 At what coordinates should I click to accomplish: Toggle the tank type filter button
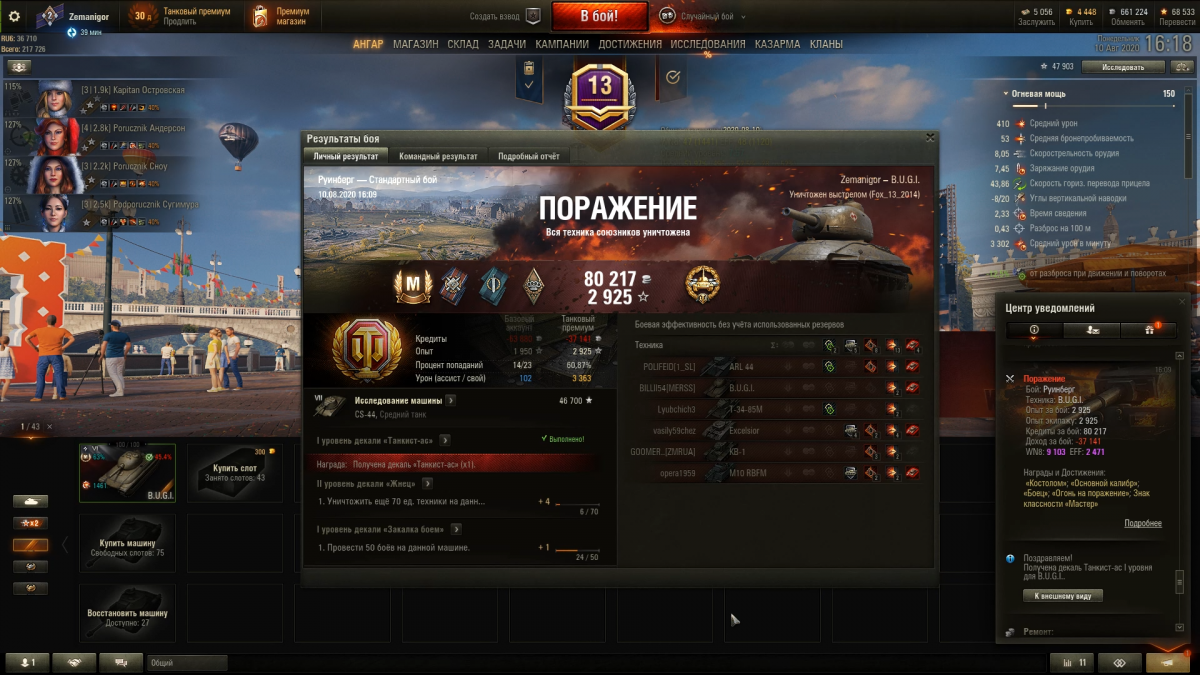29,501
